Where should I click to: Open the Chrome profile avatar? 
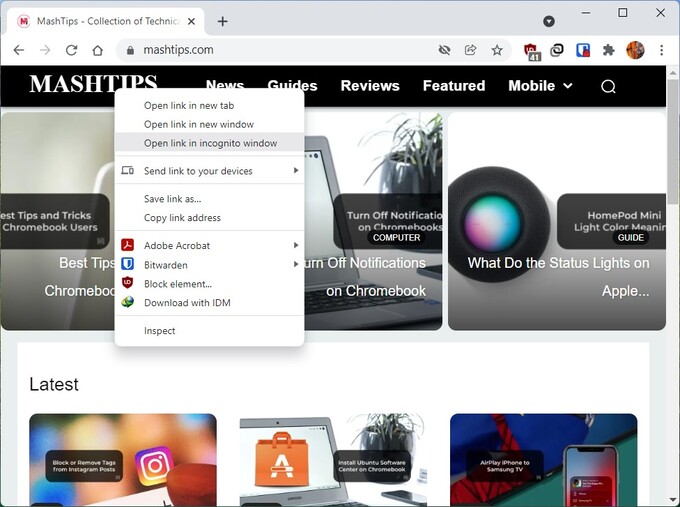click(x=635, y=50)
